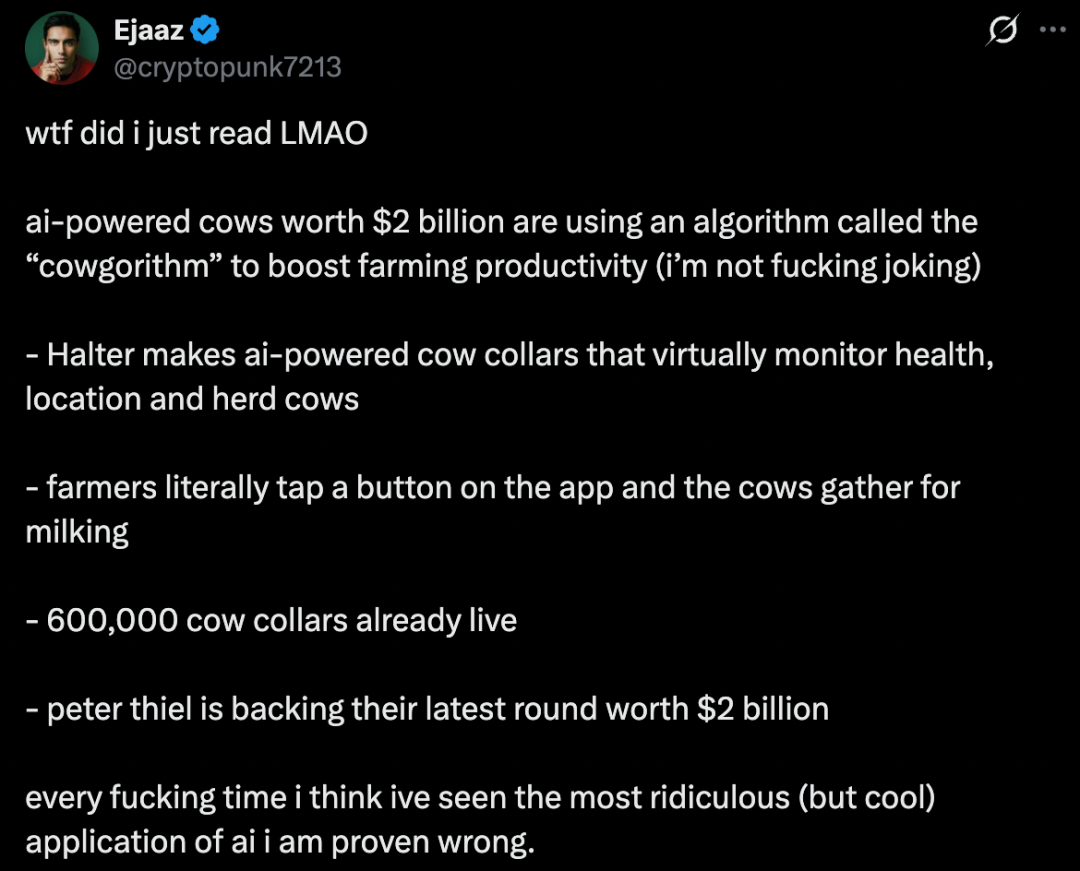Click the display name Ejaaz
This screenshot has width=1080, height=871.
149,31
